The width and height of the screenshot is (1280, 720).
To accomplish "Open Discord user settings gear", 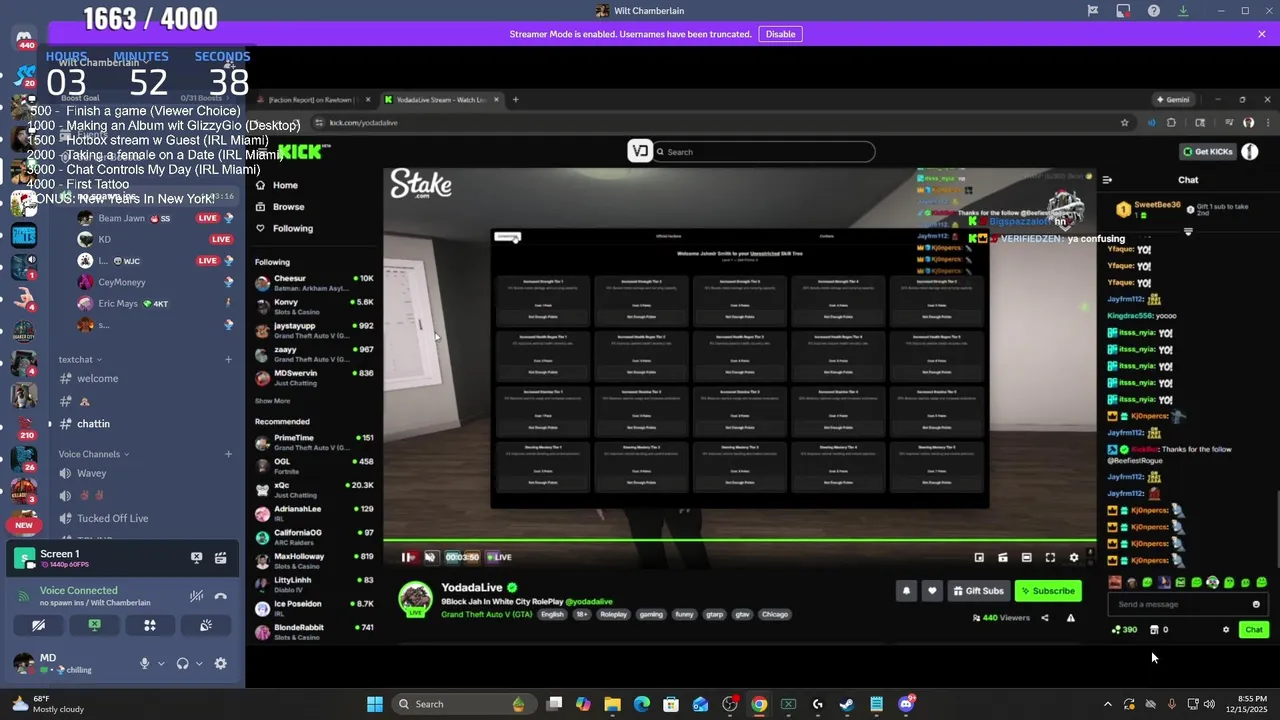I will tap(221, 663).
